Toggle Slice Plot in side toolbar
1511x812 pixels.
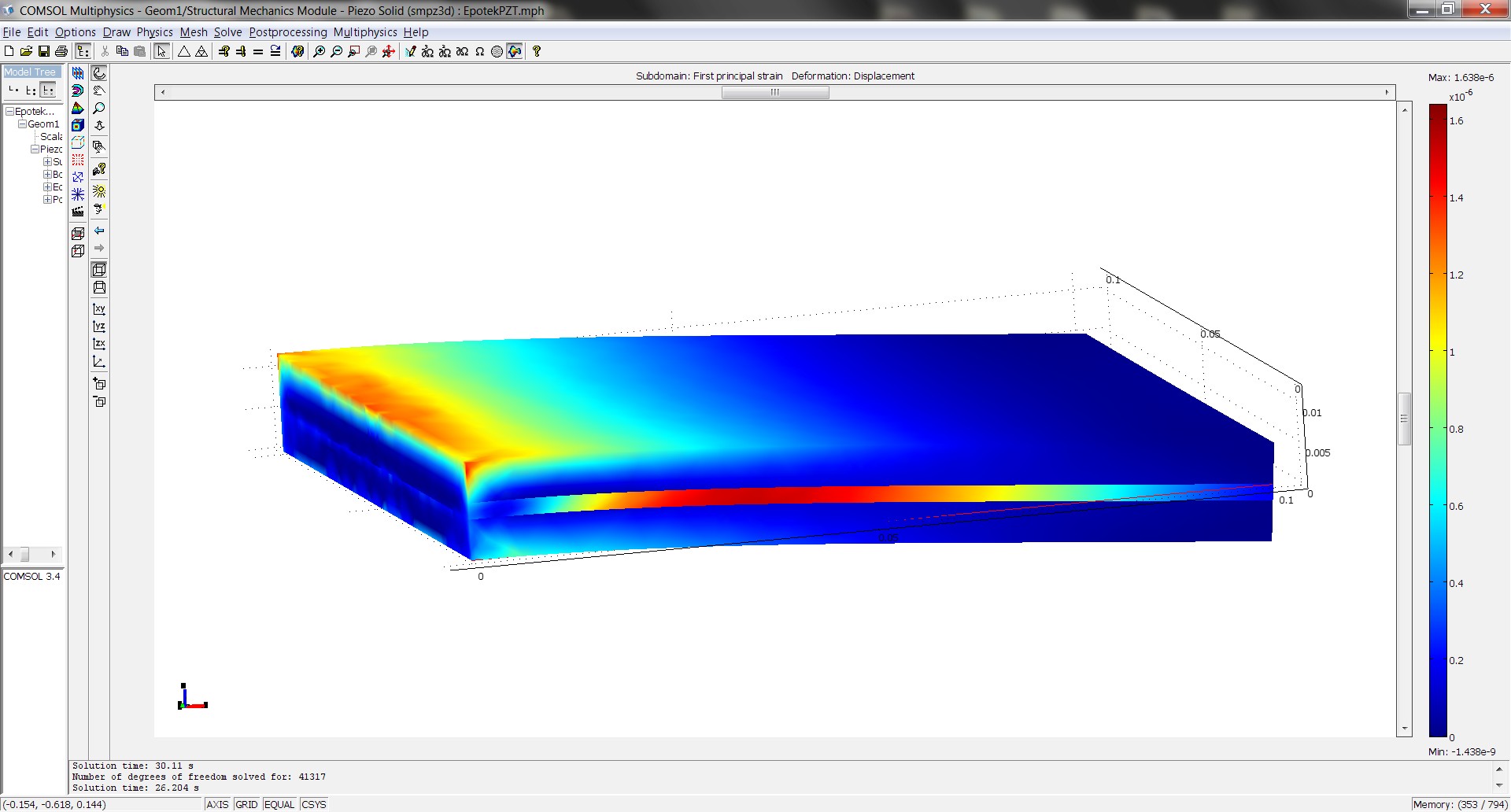[78, 73]
